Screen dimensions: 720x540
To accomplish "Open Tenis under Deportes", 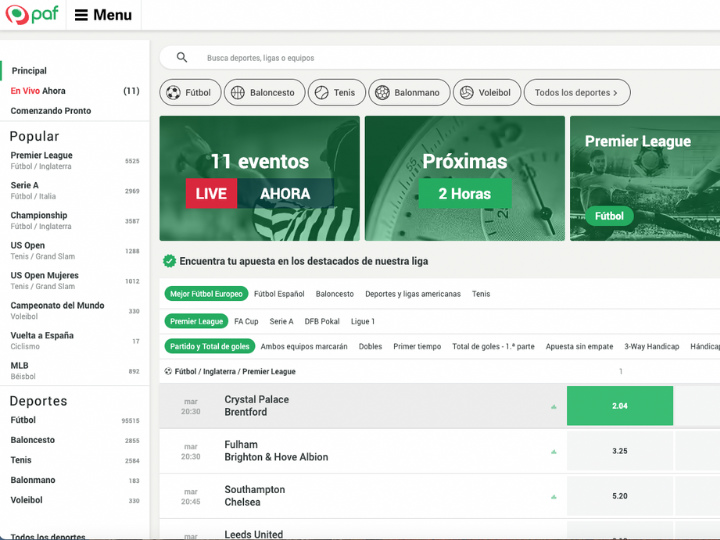I will (x=74, y=460).
